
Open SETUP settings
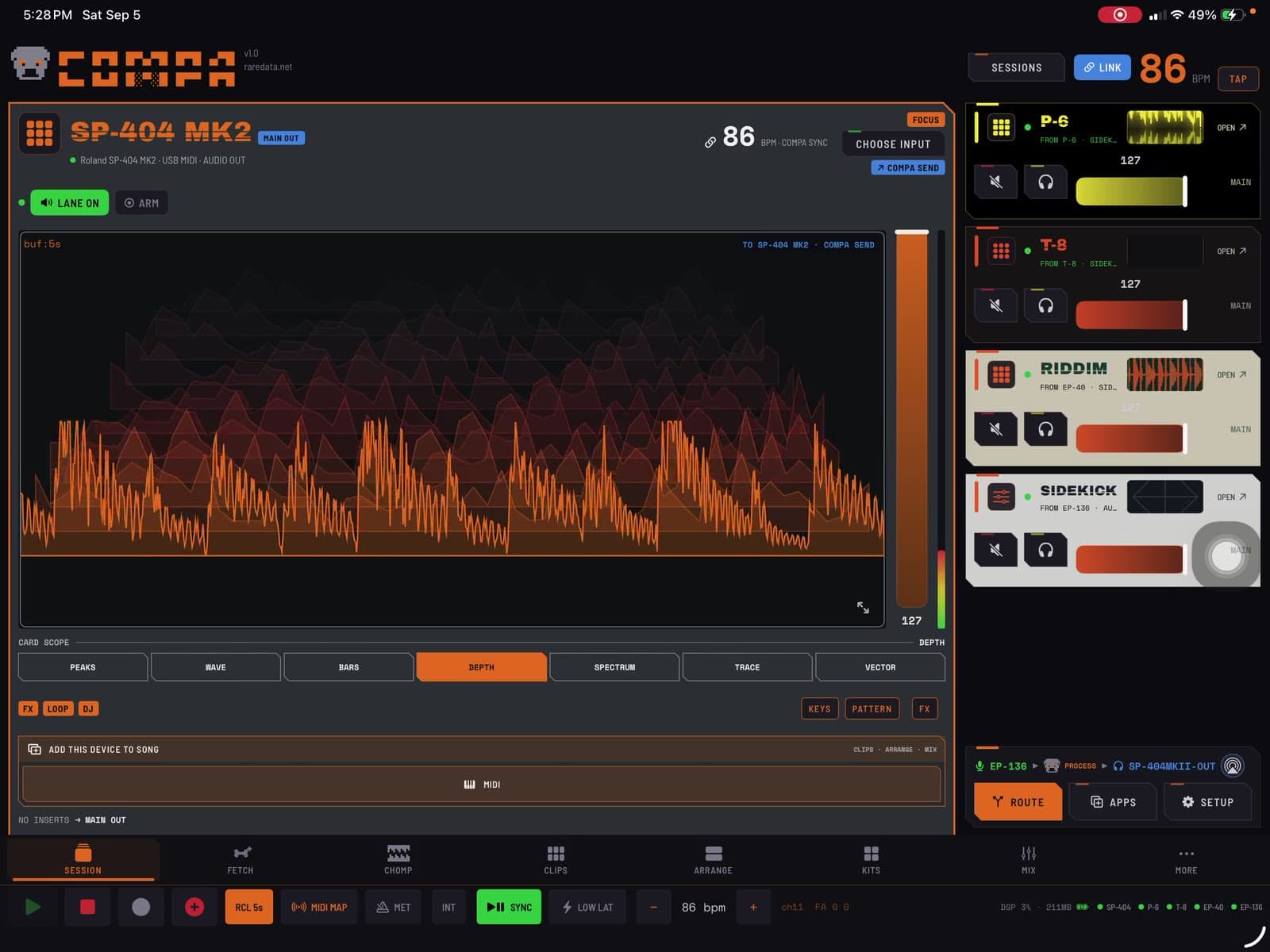1207,802
